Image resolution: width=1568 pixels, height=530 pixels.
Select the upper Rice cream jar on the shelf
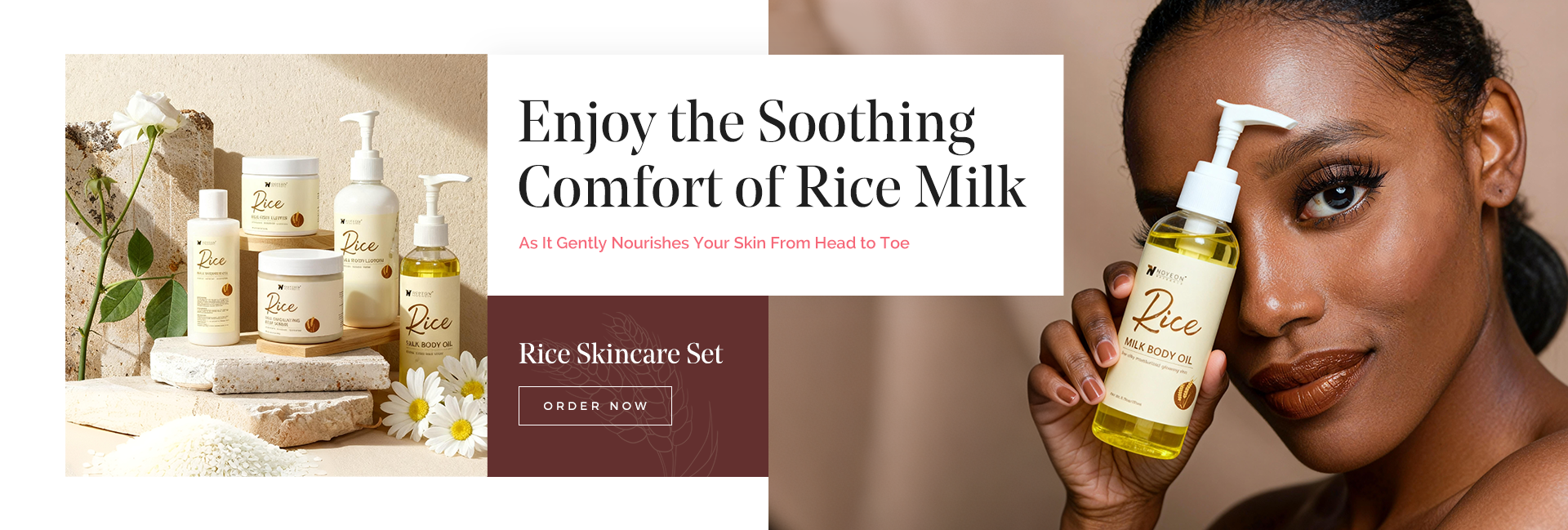(x=279, y=196)
